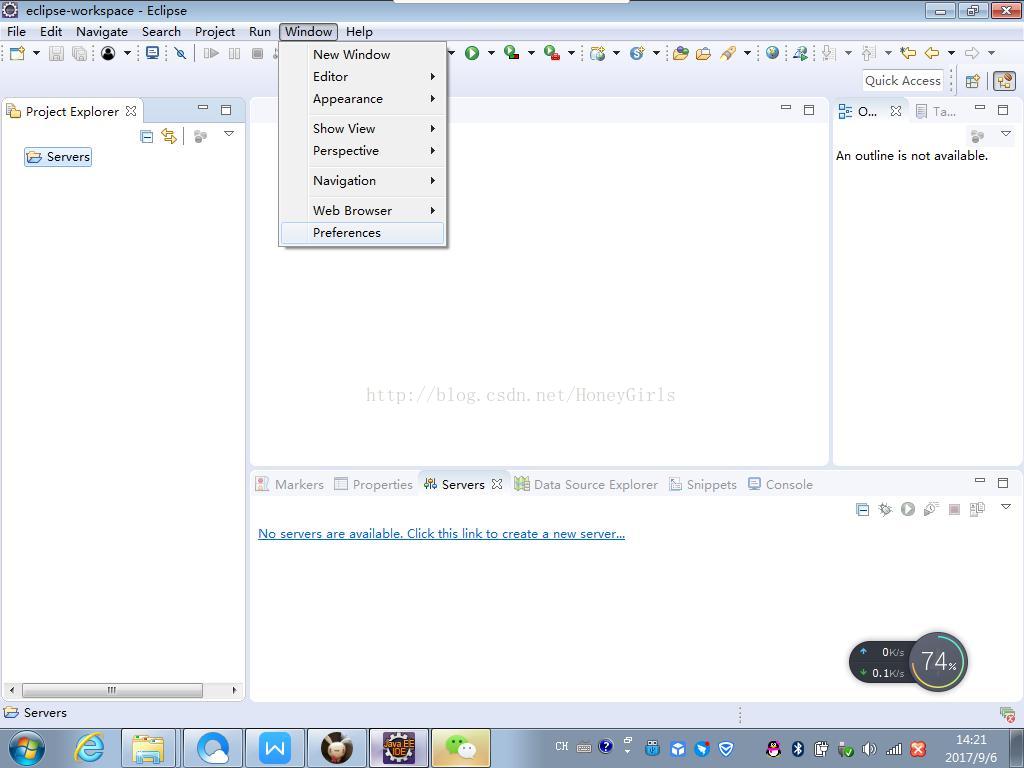Expand the Web Browser submenu
The width and height of the screenshot is (1024, 768).
[362, 211]
